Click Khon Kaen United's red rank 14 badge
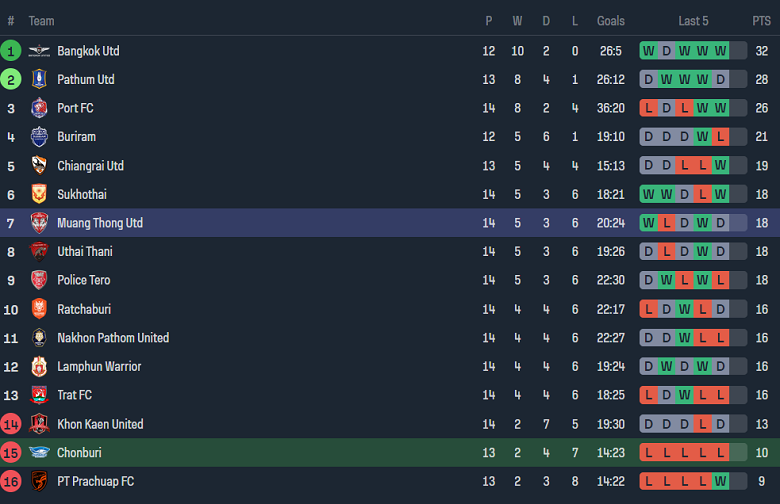The height and width of the screenshot is (504, 780). pos(11,424)
